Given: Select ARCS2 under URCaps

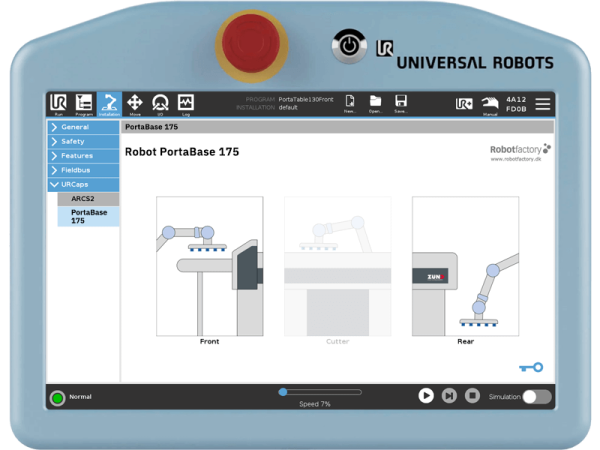Looking at the screenshot, I should tap(88, 199).
